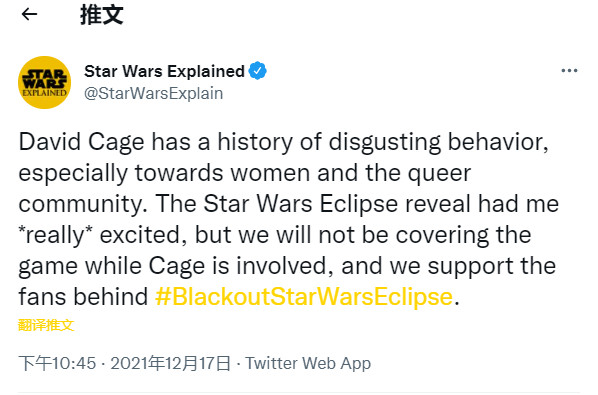The image size is (598, 395).
Task: Click the word *really* in the tweet
Action: (x=56, y=235)
